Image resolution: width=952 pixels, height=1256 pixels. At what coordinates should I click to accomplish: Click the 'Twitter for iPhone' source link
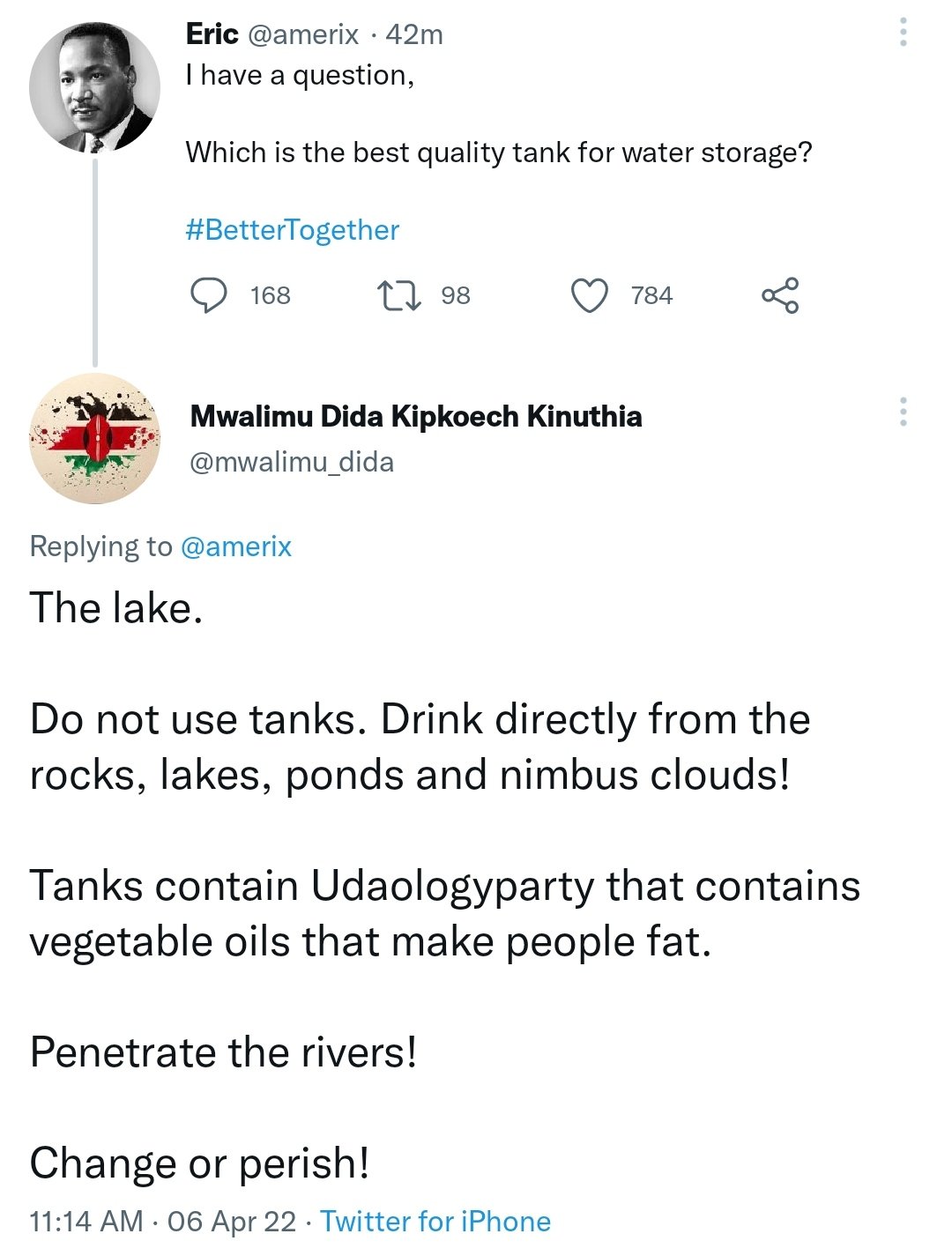(435, 1222)
